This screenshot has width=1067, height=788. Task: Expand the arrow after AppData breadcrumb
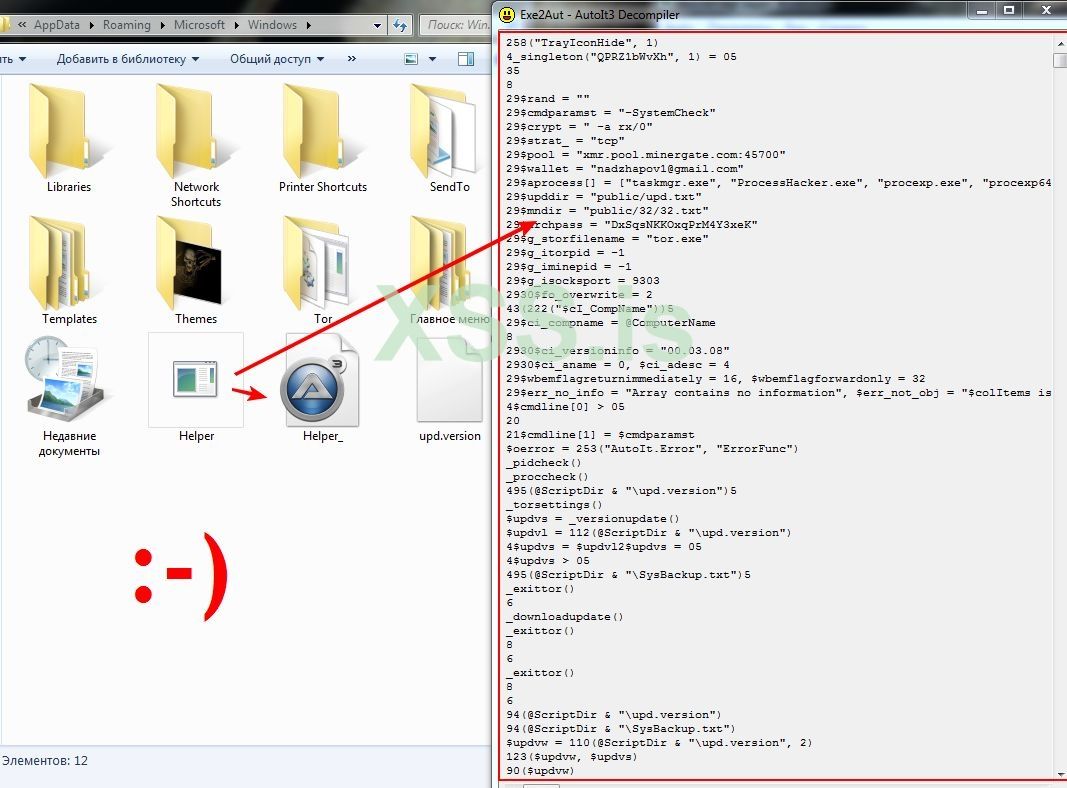(x=91, y=25)
